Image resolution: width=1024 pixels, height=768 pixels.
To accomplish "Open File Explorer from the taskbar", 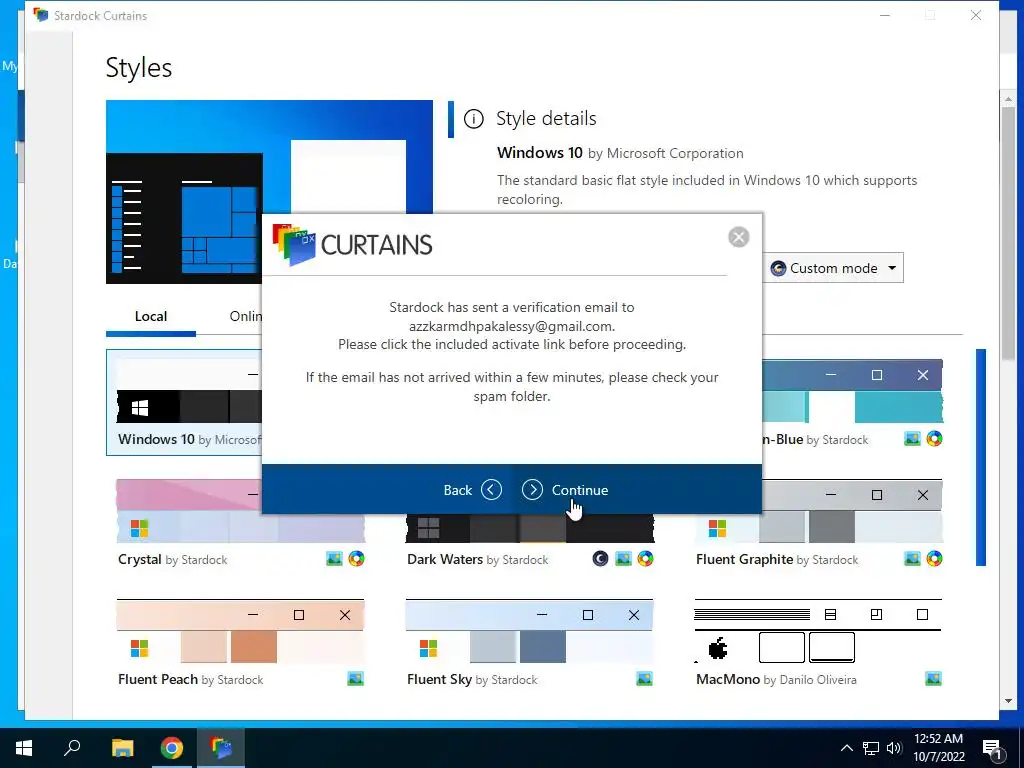I will 122,748.
